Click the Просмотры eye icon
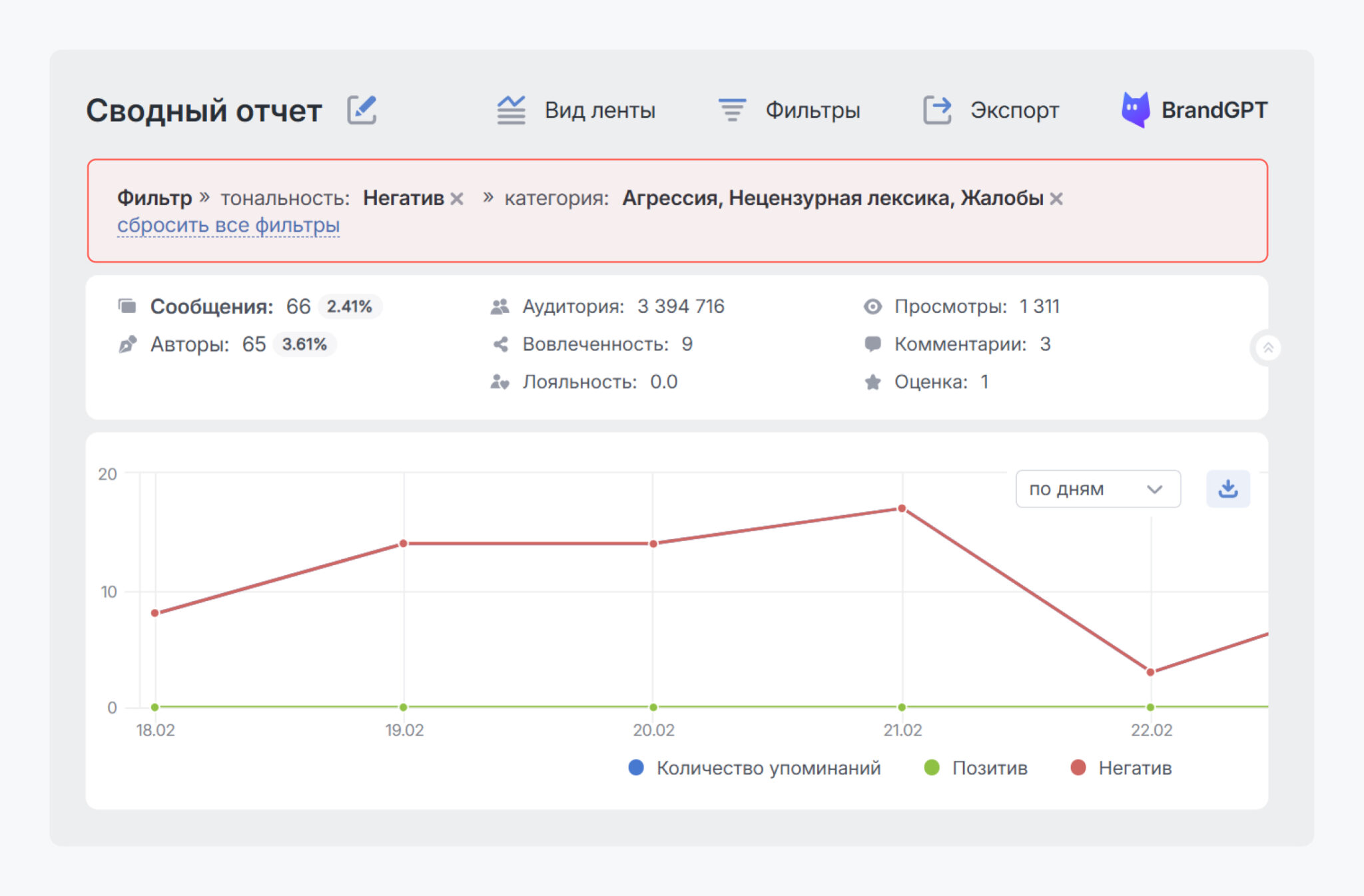This screenshot has width=1364, height=896. (x=872, y=306)
